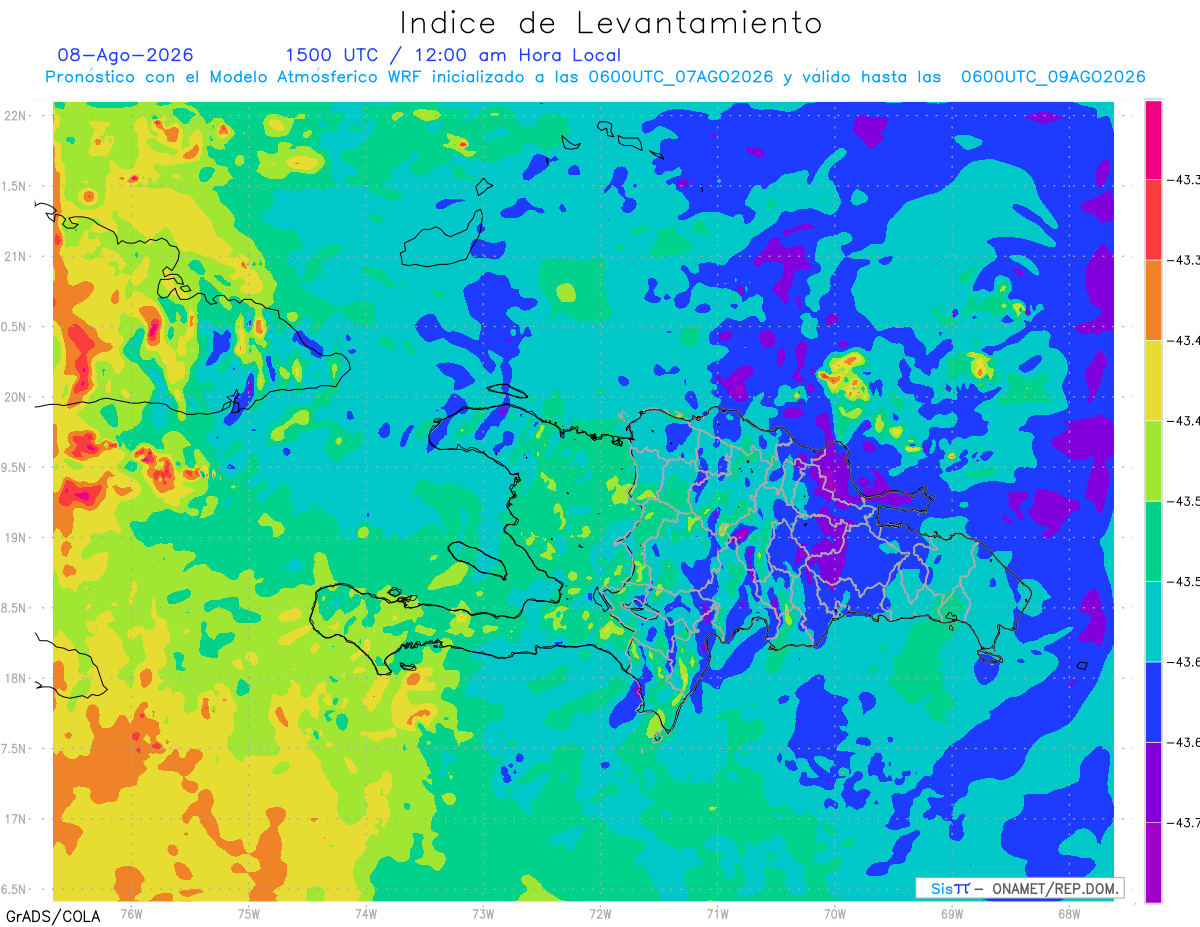Viewport: 1200px width, 927px height.
Task: Click the '19N' latitude label
Action: (15, 537)
